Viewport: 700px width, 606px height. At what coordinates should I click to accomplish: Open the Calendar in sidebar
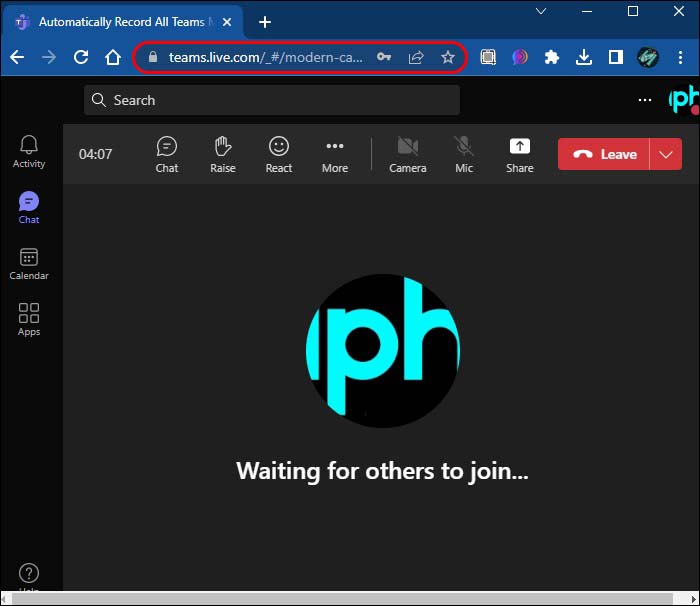29,264
